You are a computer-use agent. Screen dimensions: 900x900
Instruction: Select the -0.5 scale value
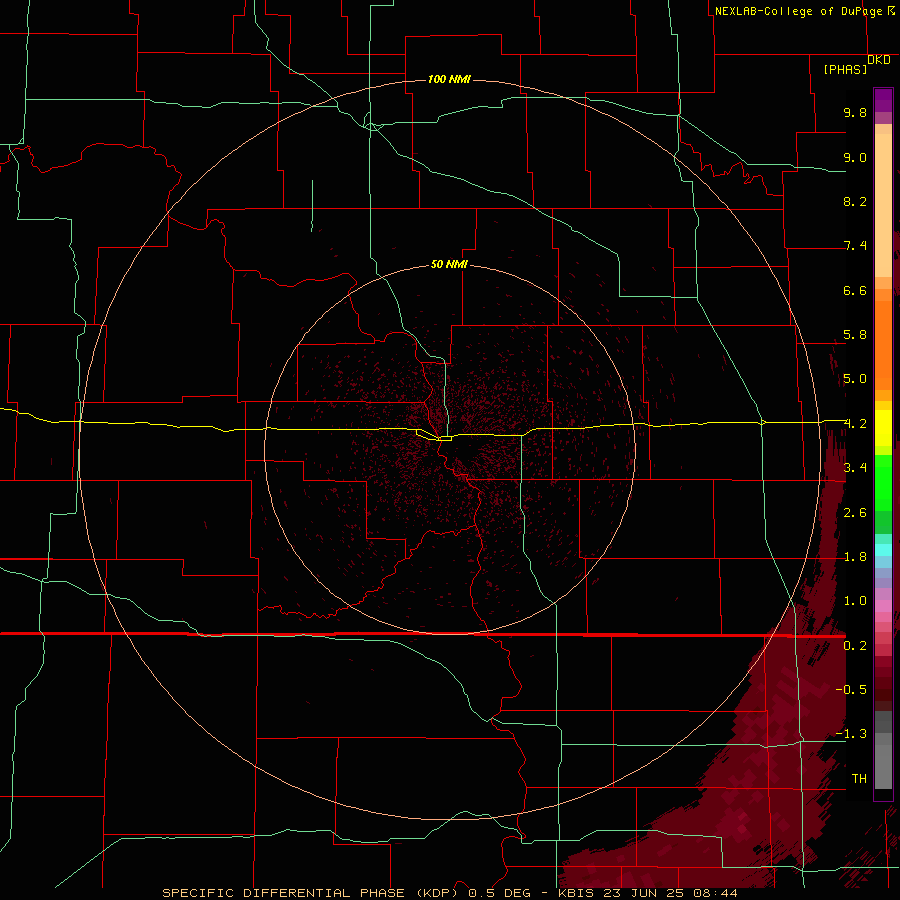[x=851, y=690]
